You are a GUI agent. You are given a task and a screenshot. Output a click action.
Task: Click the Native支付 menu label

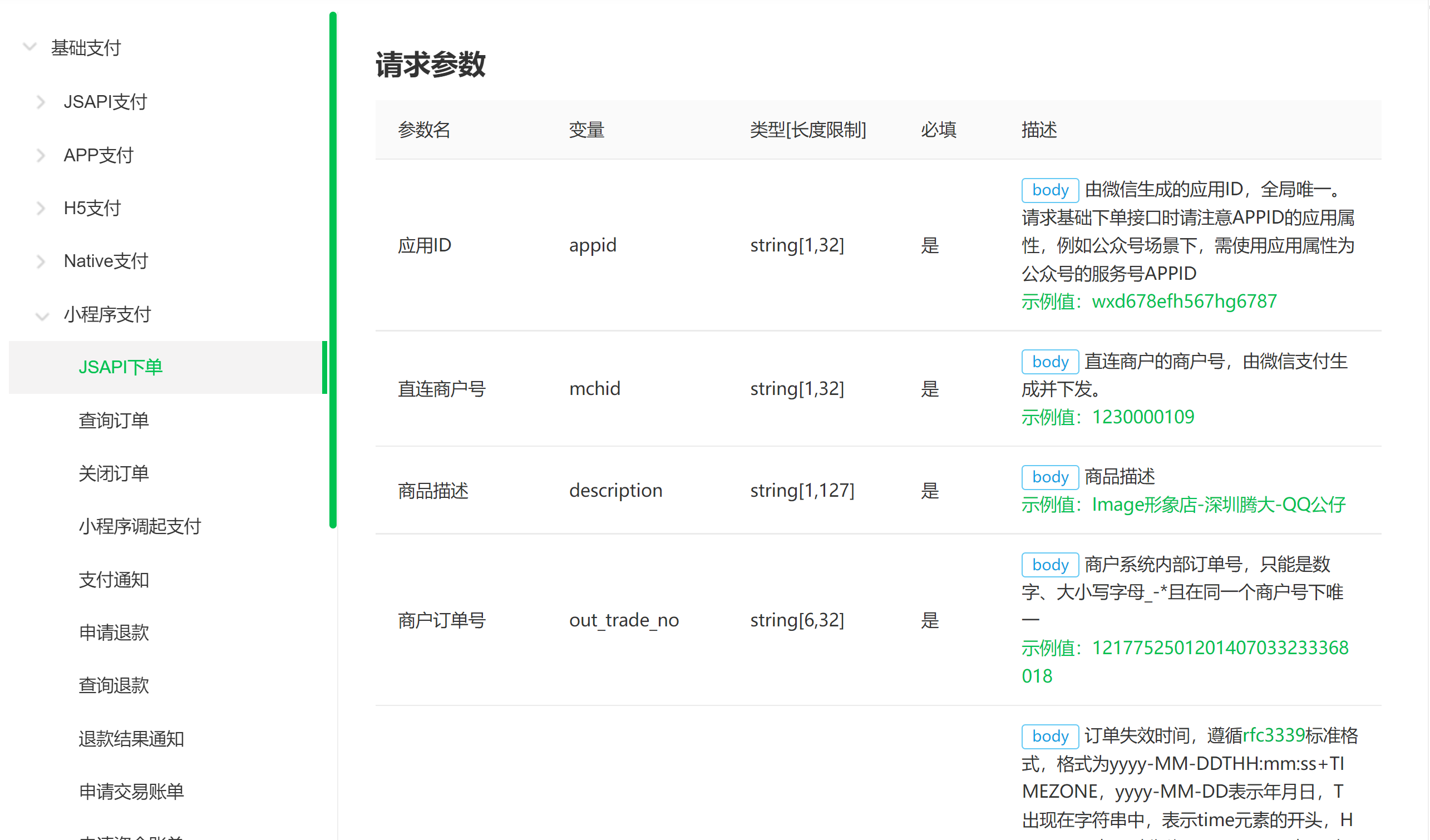(106, 261)
